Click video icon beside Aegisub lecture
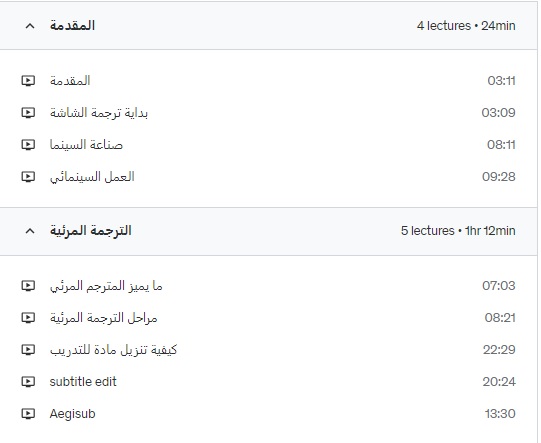 [x=28, y=414]
